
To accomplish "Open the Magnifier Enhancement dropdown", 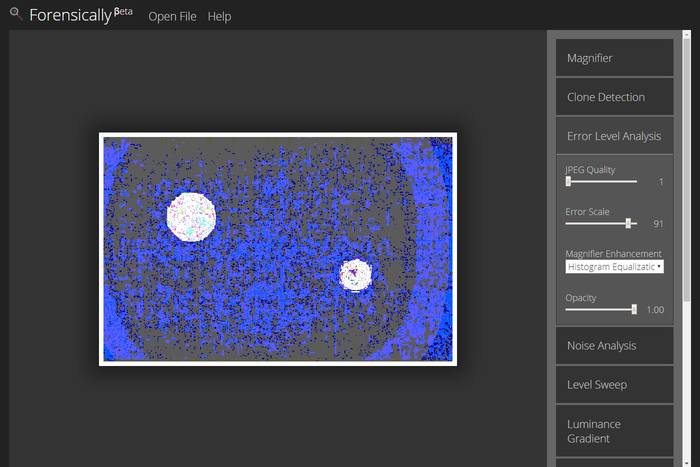I will click(x=614, y=267).
